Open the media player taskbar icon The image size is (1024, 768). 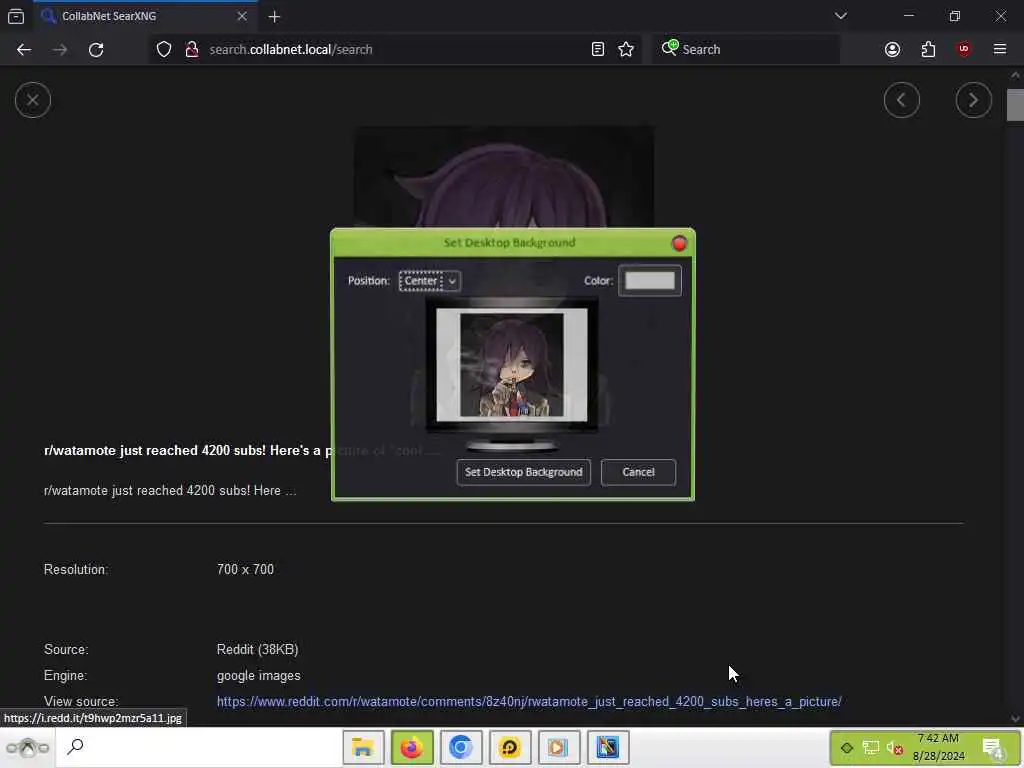pyautogui.click(x=558, y=747)
